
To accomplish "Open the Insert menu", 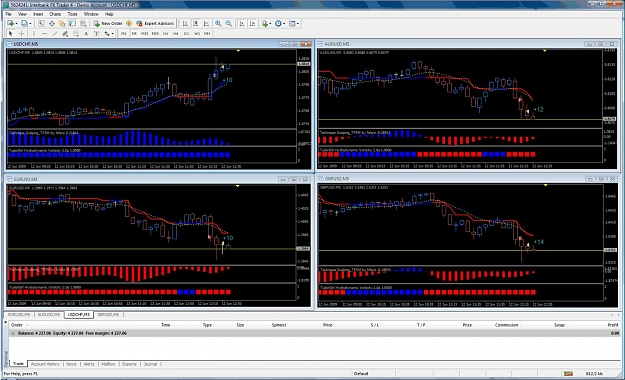I will point(38,14).
